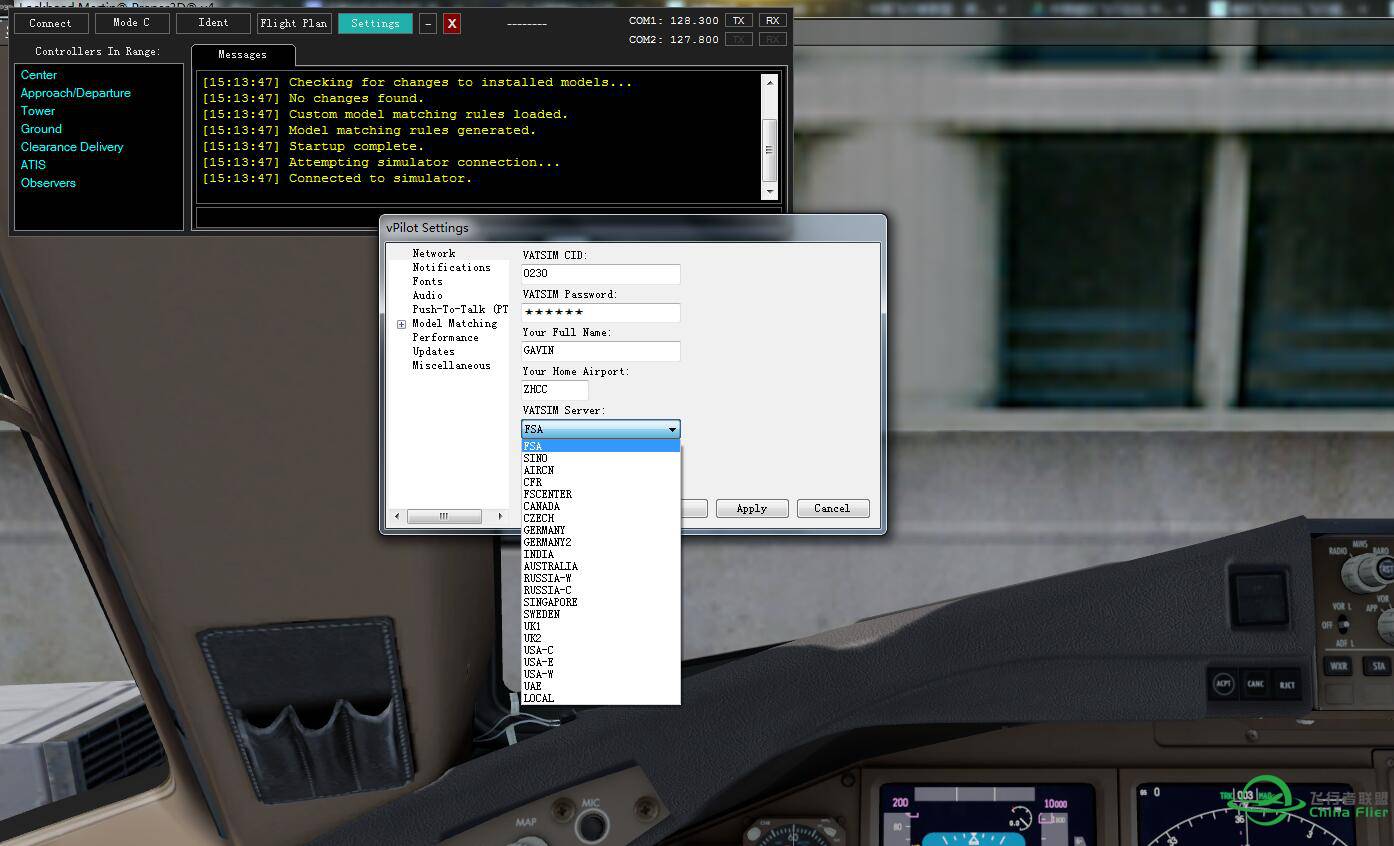
Task: Toggle COM1 RX button
Action: tap(772, 20)
